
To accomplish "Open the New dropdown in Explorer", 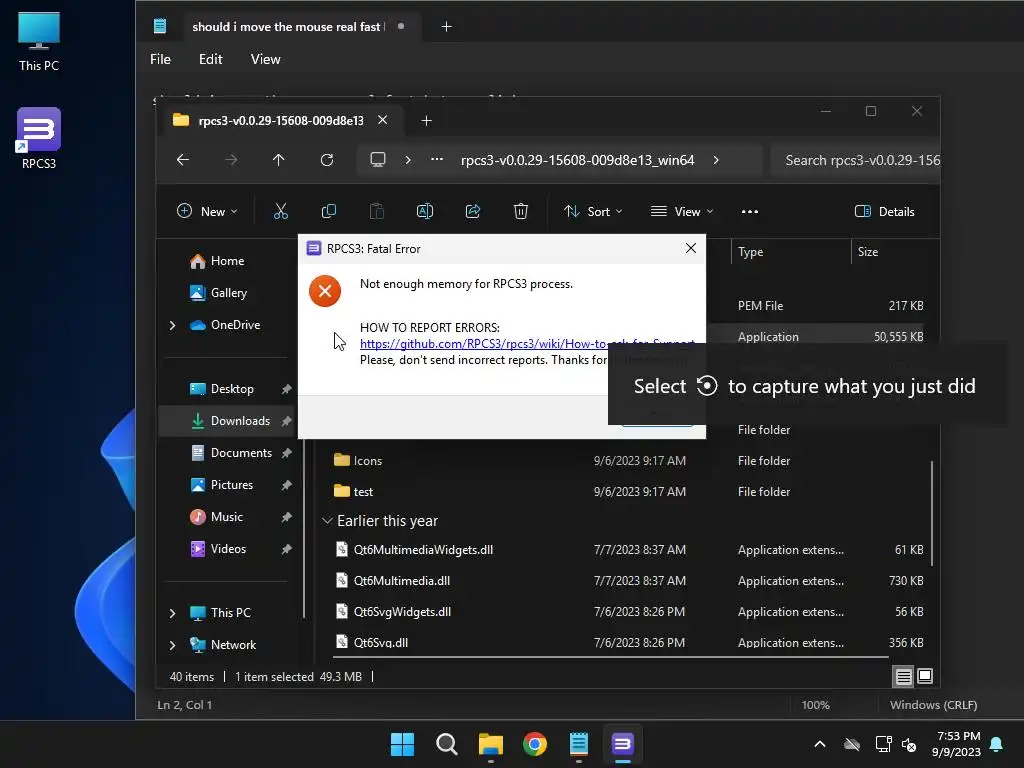I will (207, 212).
